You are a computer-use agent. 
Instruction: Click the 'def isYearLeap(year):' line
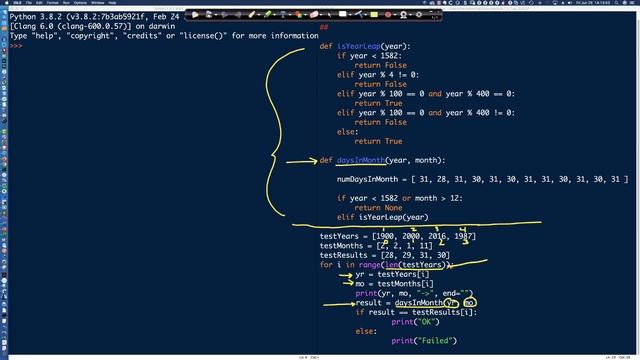click(x=365, y=46)
